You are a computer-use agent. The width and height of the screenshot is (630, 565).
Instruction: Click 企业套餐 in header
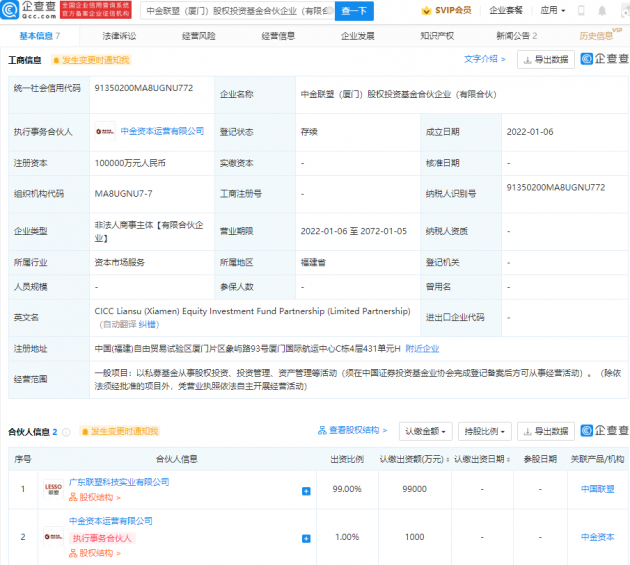point(506,10)
